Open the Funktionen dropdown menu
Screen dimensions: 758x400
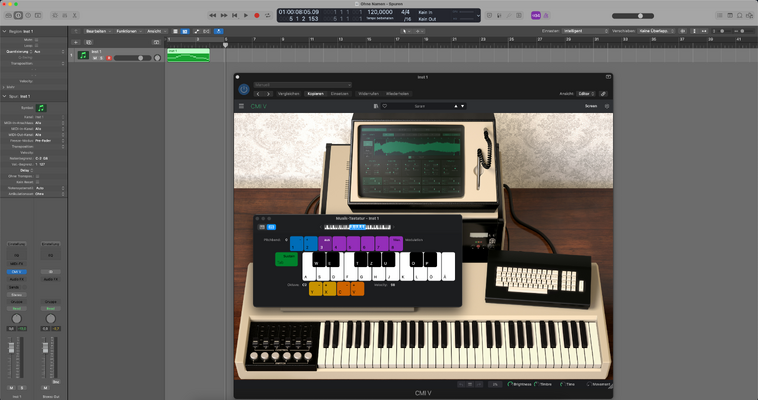tap(129, 31)
